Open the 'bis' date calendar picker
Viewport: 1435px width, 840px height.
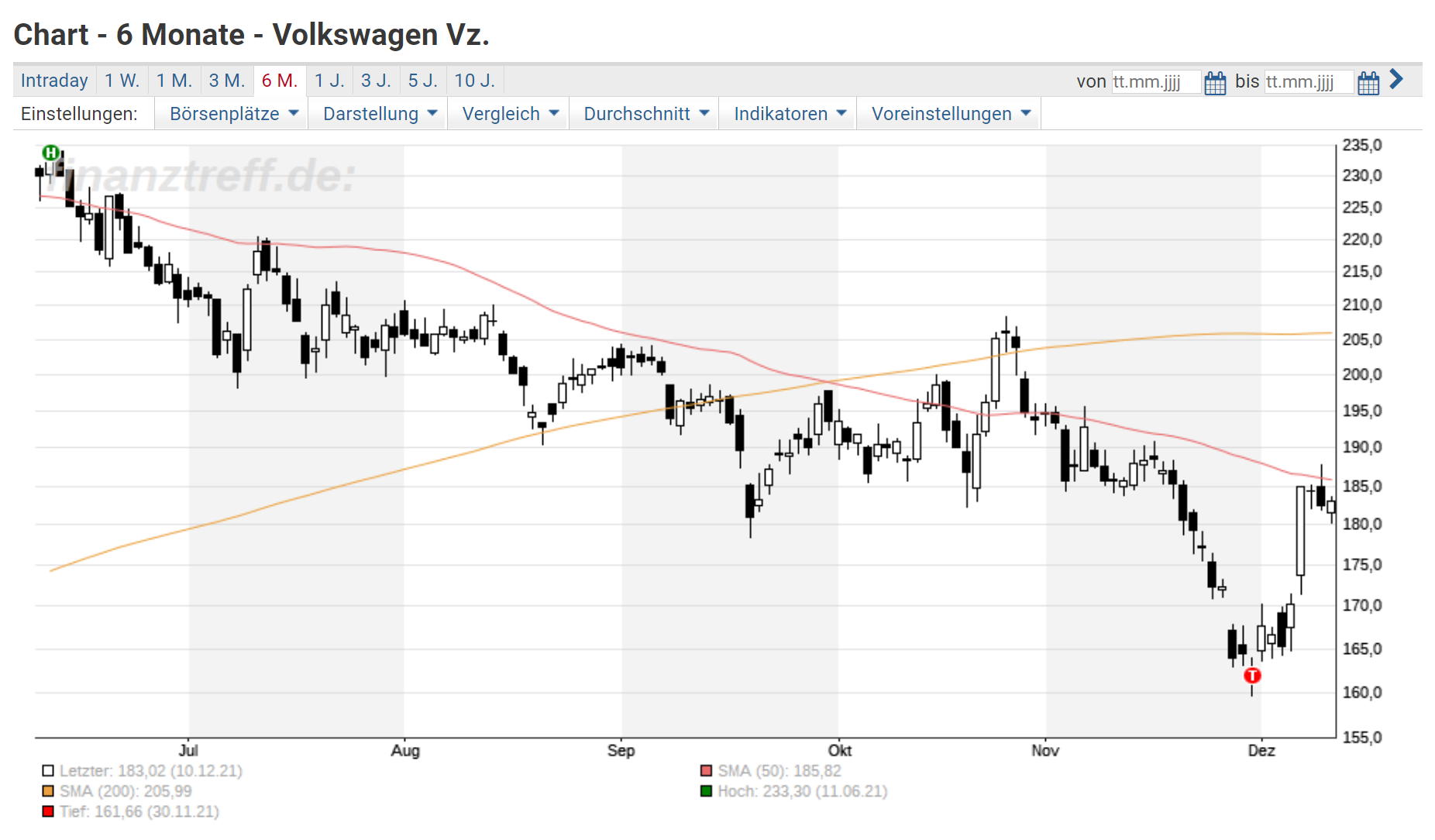pyautogui.click(x=1368, y=82)
